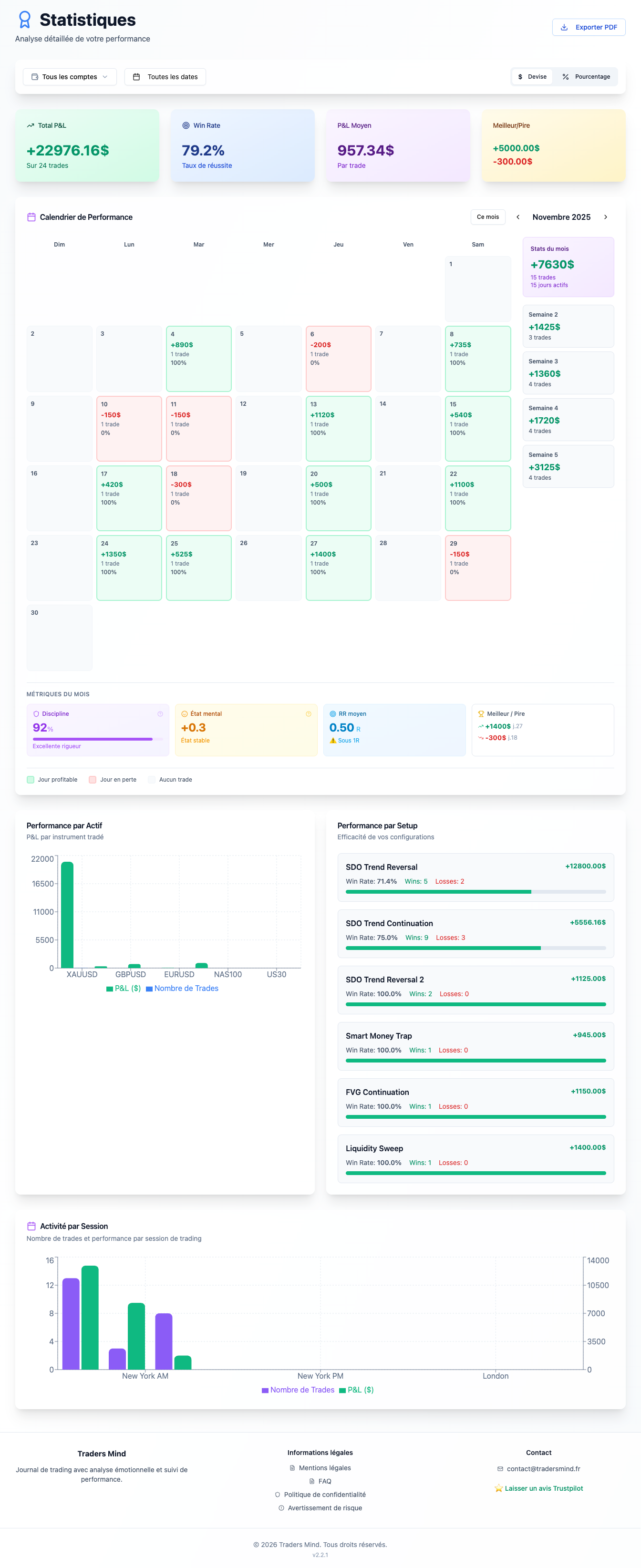Viewport: 641px width, 1568px height.
Task: Open calendar day 4 with +890$
Action: click(198, 359)
